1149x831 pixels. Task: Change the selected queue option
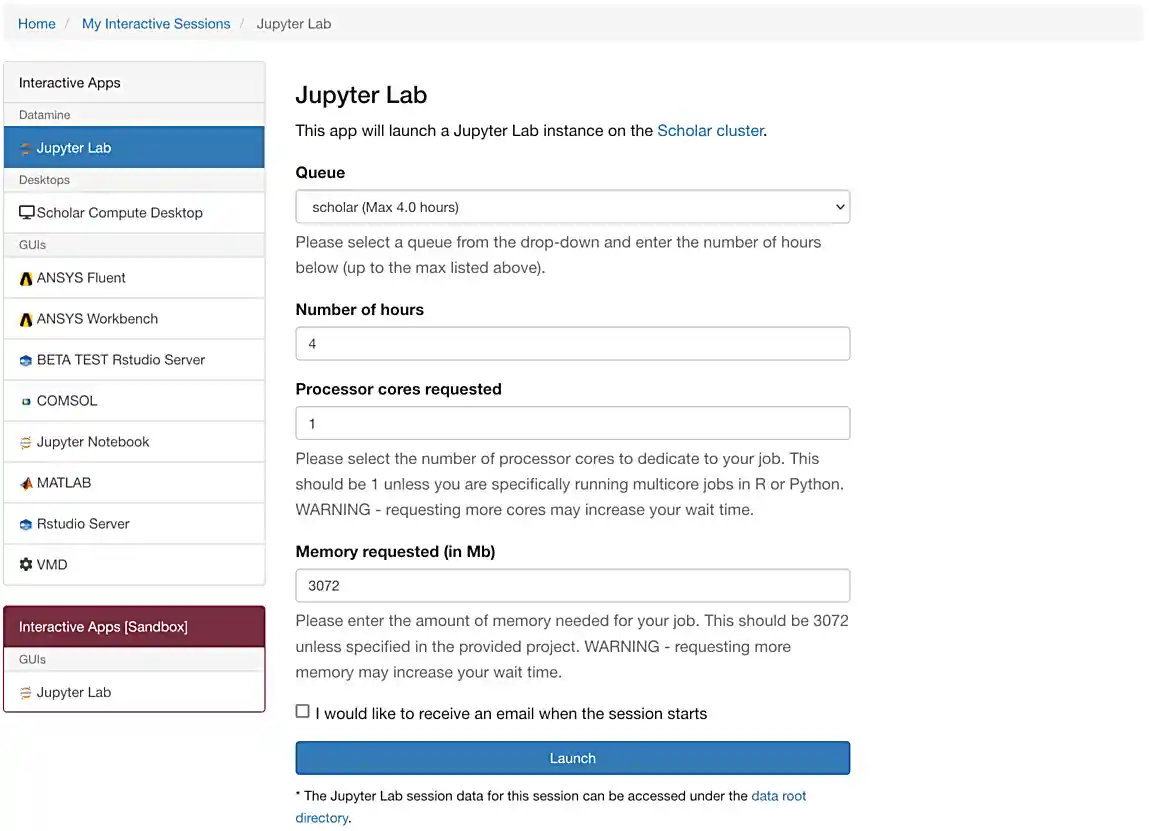tap(572, 206)
